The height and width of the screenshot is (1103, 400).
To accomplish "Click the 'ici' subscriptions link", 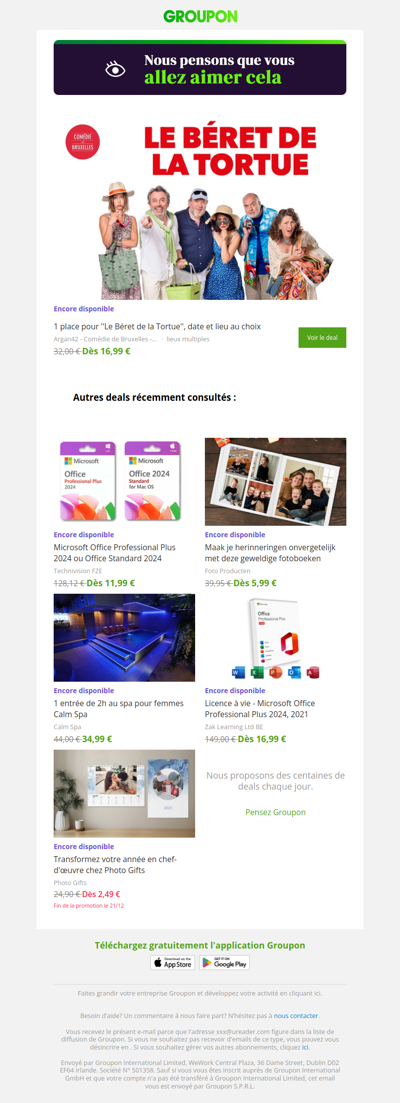I will pyautogui.click(x=305, y=1046).
